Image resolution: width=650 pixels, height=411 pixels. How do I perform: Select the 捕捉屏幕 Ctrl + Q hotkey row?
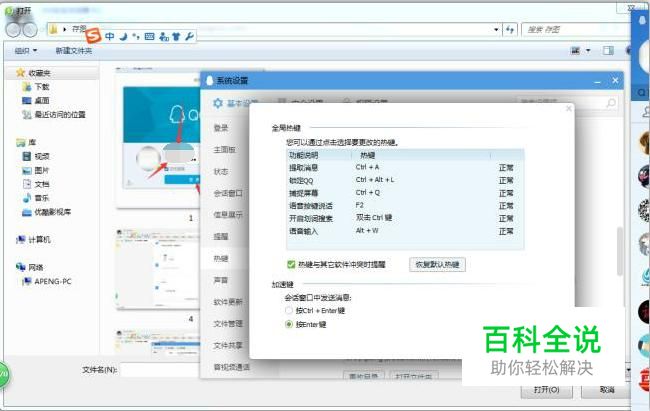click(405, 193)
